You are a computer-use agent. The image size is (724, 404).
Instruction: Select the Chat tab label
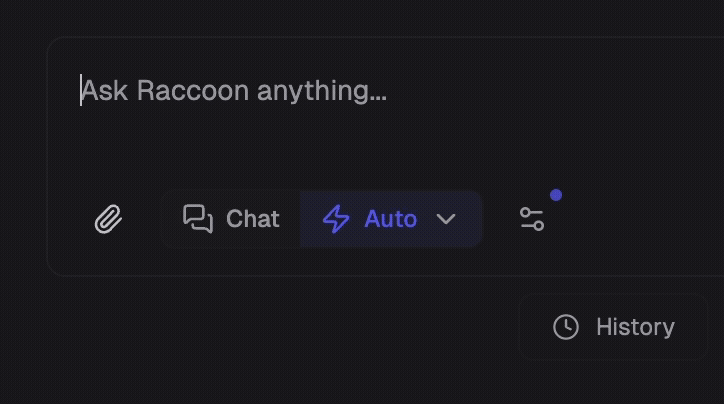click(252, 219)
